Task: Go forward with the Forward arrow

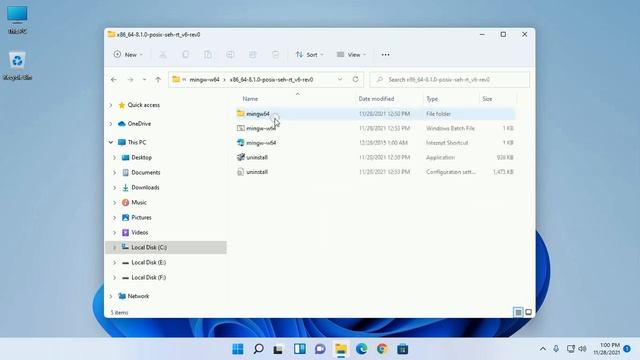Action: pyautogui.click(x=130, y=80)
